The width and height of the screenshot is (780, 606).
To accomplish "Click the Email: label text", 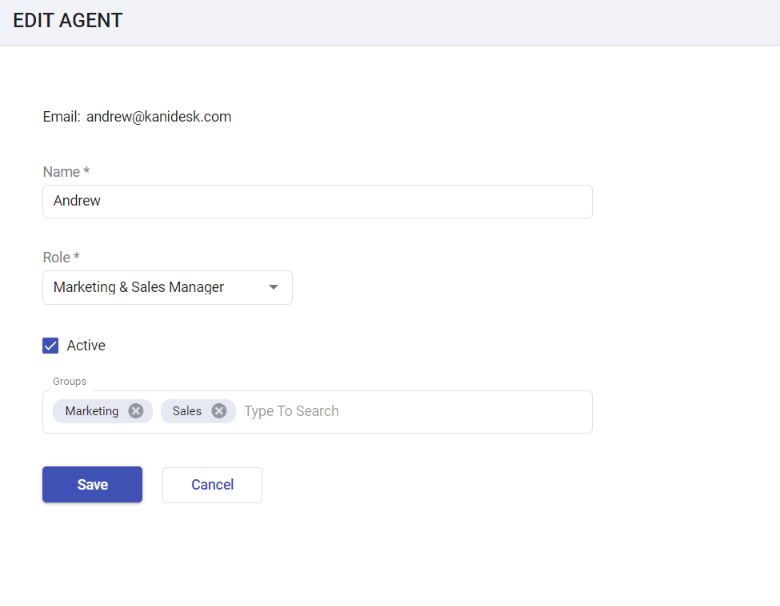I will point(62,116).
